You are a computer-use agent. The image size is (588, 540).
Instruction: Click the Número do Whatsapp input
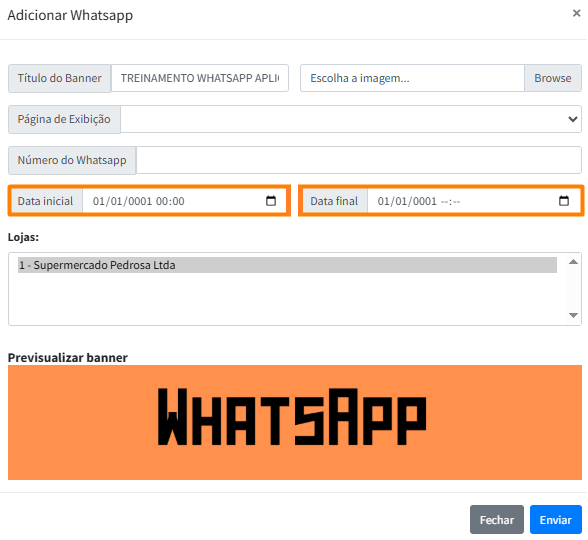(x=359, y=160)
